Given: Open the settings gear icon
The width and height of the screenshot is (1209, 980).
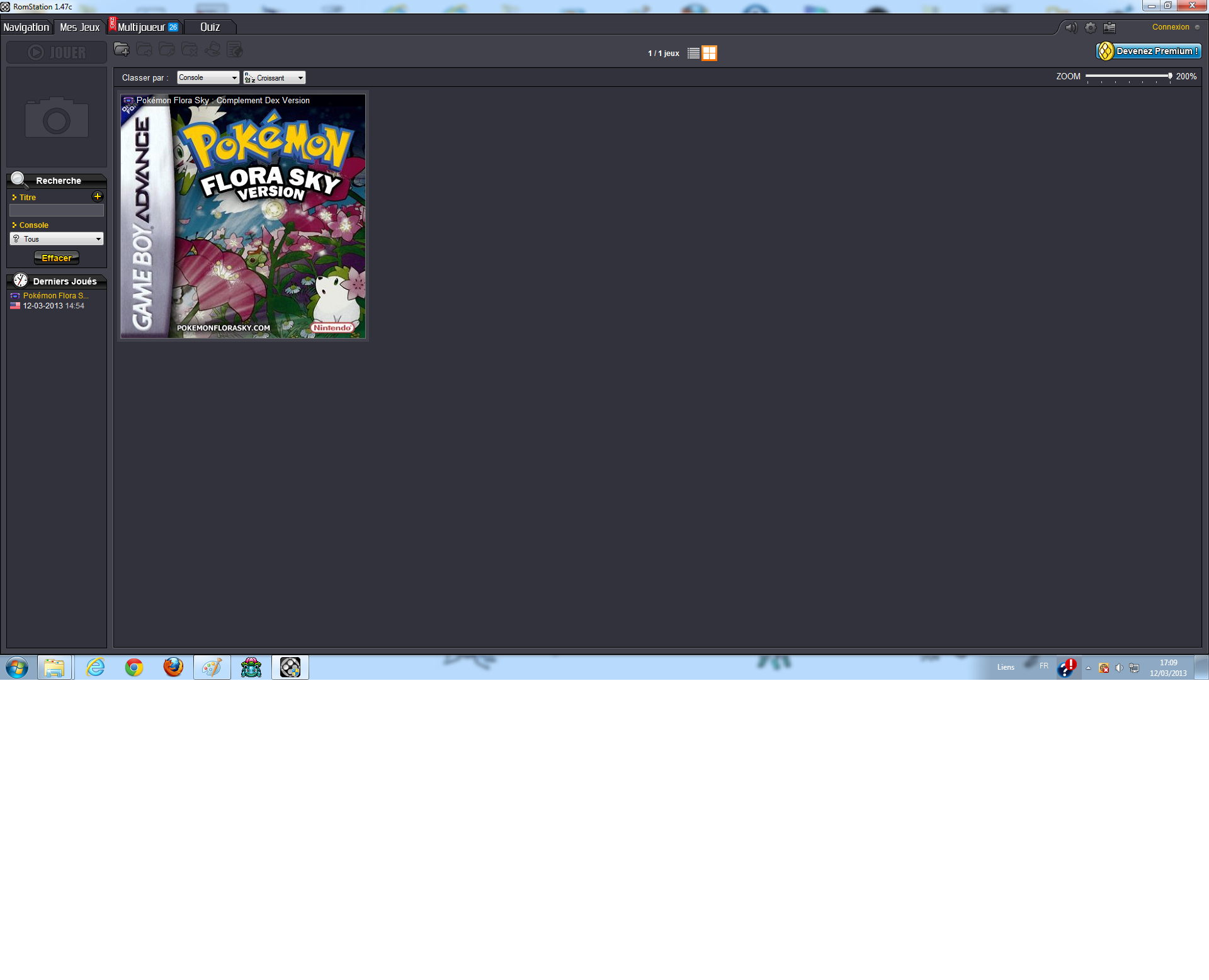Looking at the screenshot, I should tap(1090, 28).
